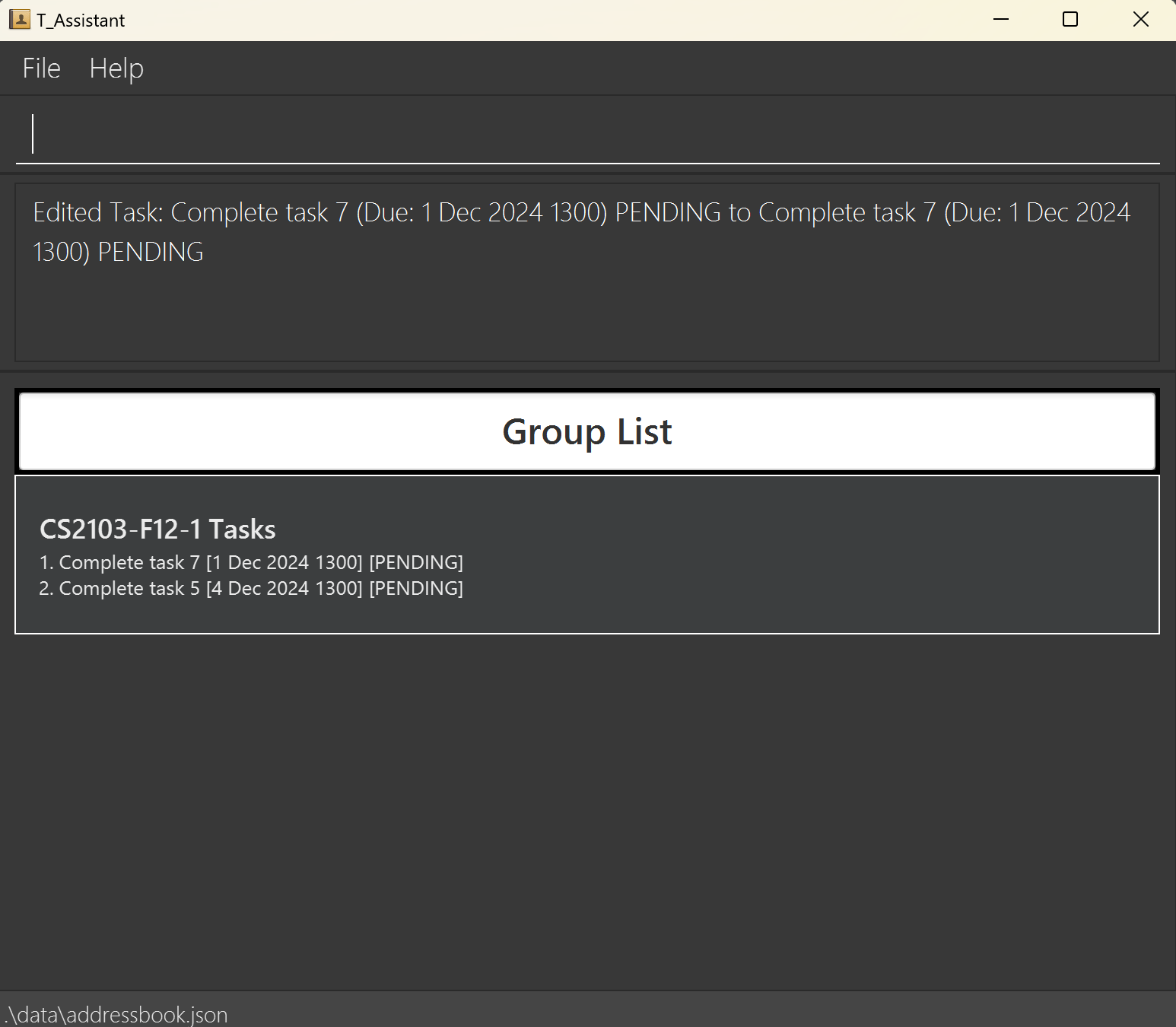
Task: Click the T_Assistant window title text
Action: click(81, 21)
